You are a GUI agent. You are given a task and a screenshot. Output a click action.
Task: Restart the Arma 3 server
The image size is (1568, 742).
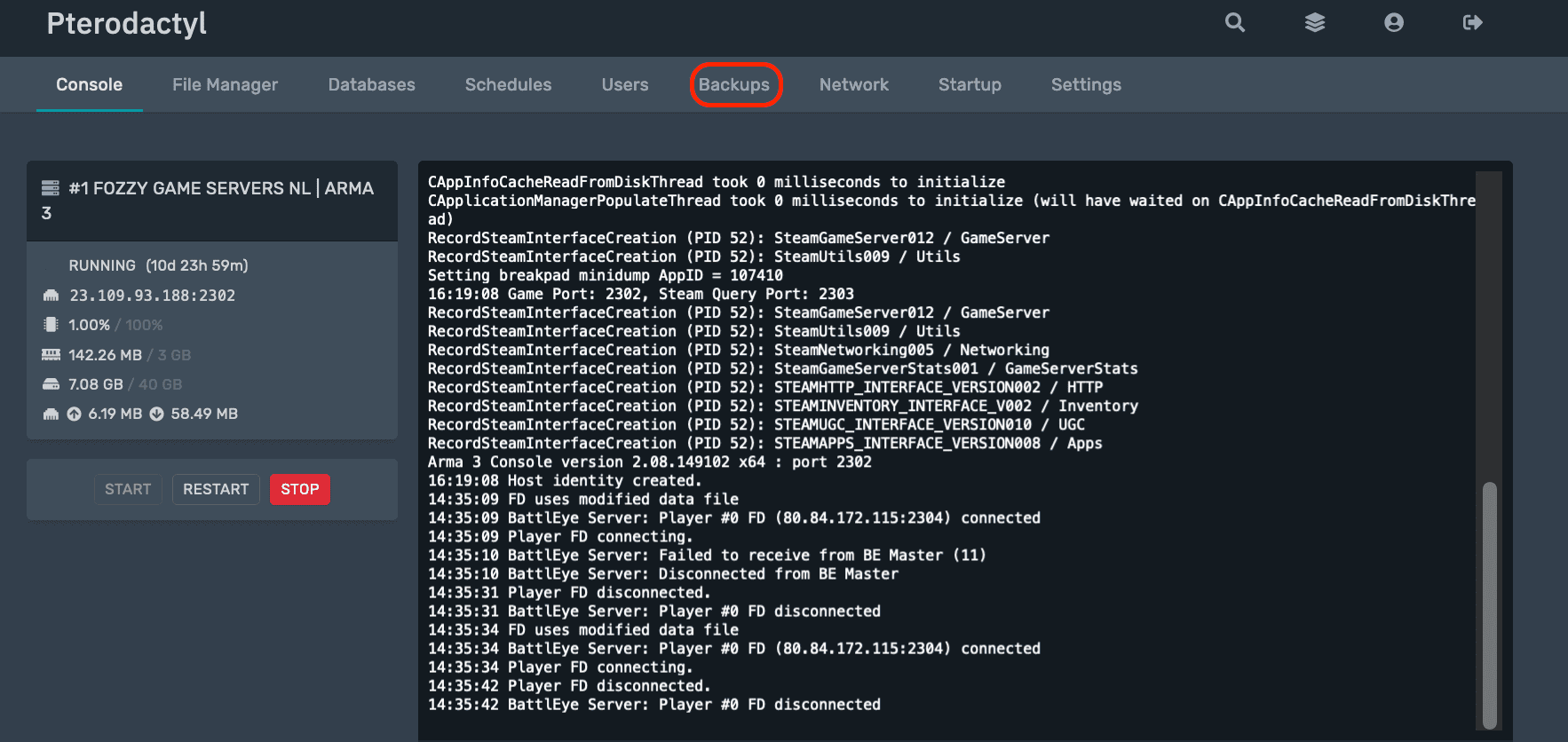click(x=216, y=489)
